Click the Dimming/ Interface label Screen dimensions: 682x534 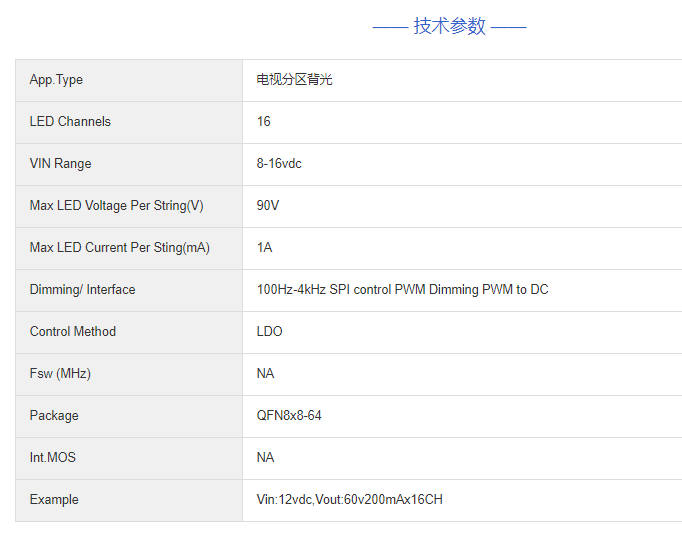click(x=82, y=290)
